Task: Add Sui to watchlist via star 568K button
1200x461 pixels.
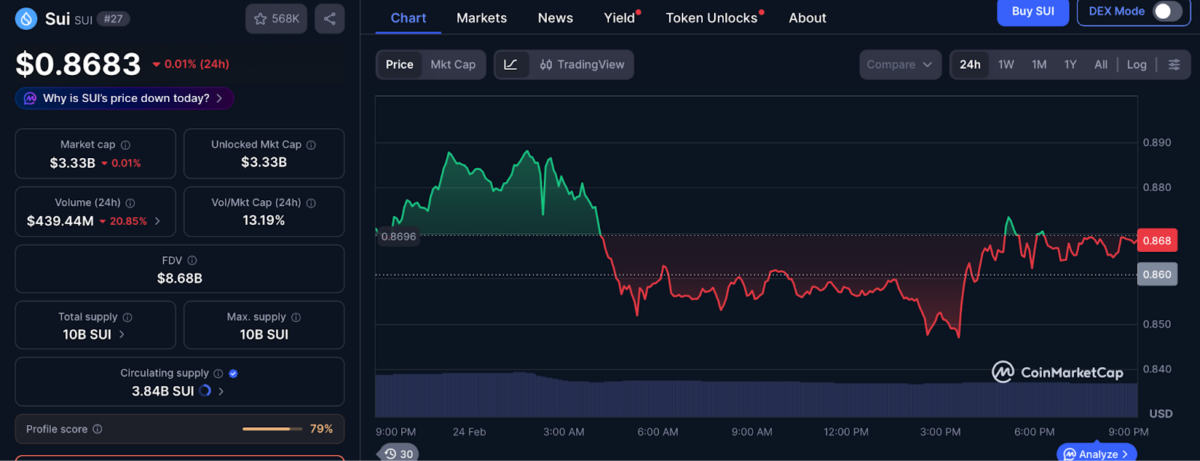Action: (x=276, y=18)
